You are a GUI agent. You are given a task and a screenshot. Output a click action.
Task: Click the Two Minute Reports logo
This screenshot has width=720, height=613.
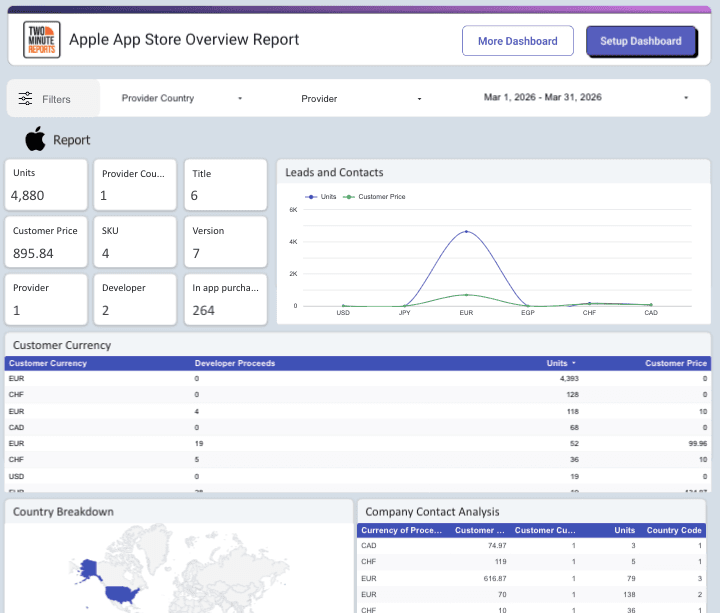41,39
